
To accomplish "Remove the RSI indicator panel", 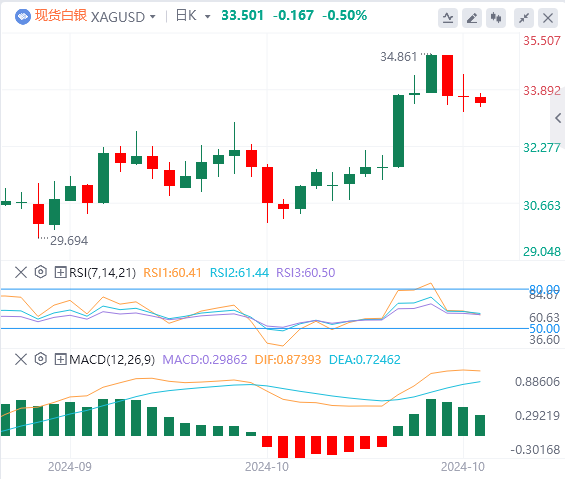I will (21, 272).
